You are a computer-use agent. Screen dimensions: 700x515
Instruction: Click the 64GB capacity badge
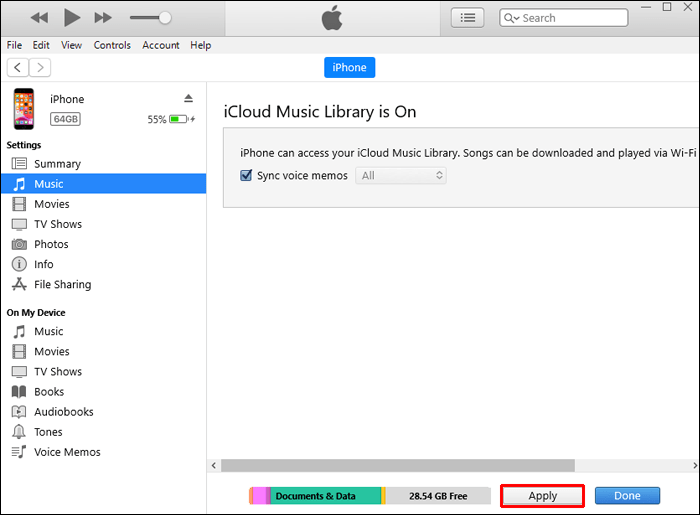tap(65, 119)
